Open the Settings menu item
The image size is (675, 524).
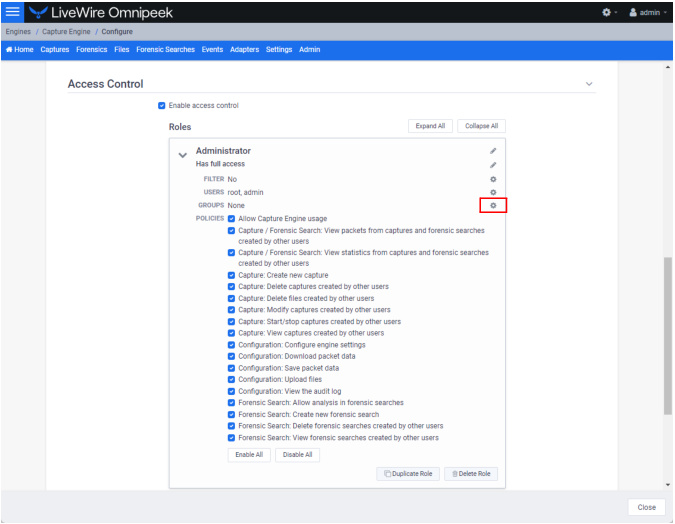pos(279,50)
